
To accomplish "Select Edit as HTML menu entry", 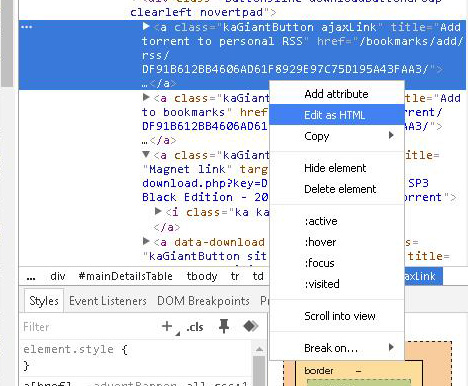I will tap(337, 115).
